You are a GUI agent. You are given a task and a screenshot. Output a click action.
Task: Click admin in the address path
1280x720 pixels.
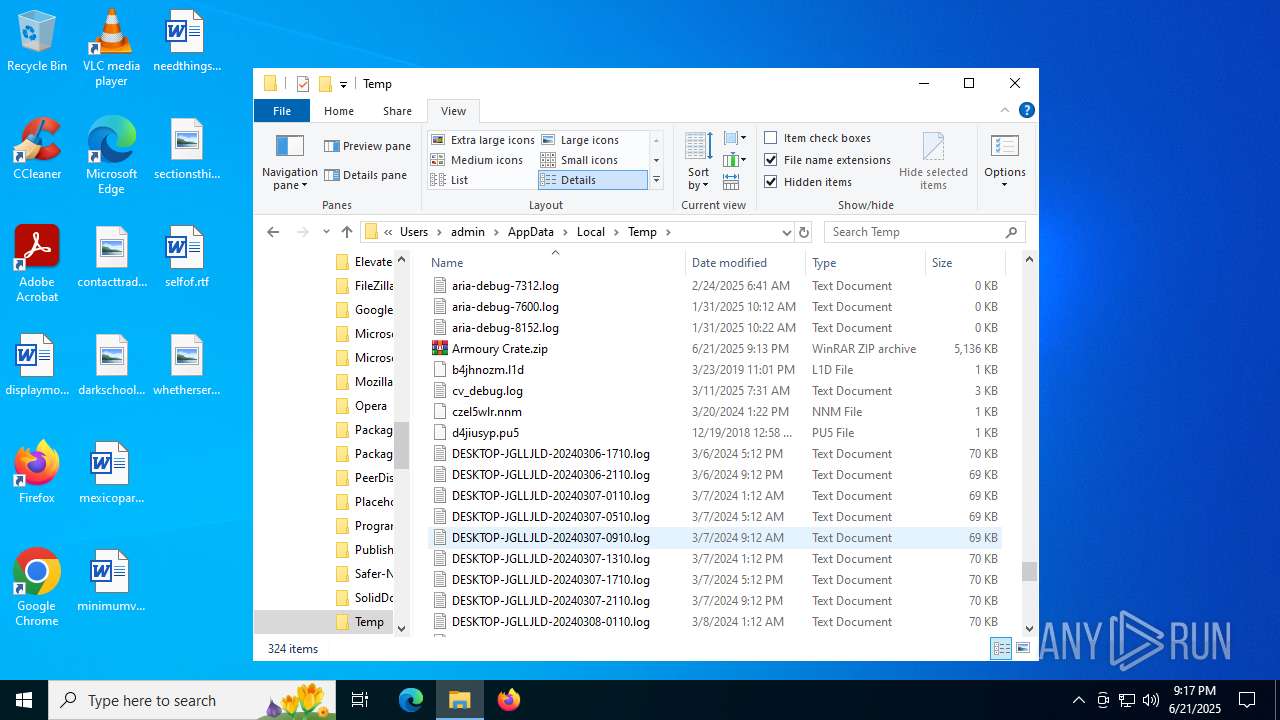[467, 232]
